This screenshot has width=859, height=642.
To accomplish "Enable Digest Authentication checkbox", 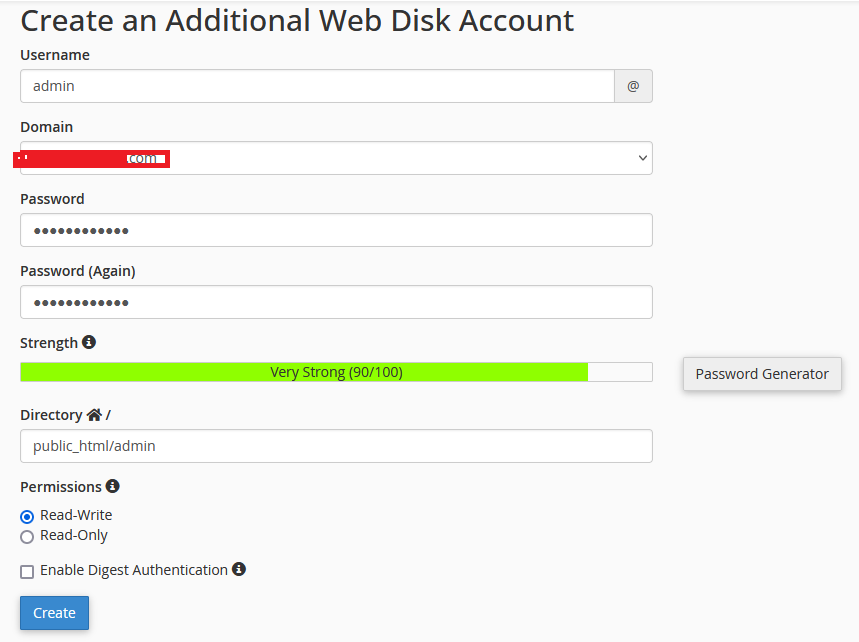I will pyautogui.click(x=27, y=571).
